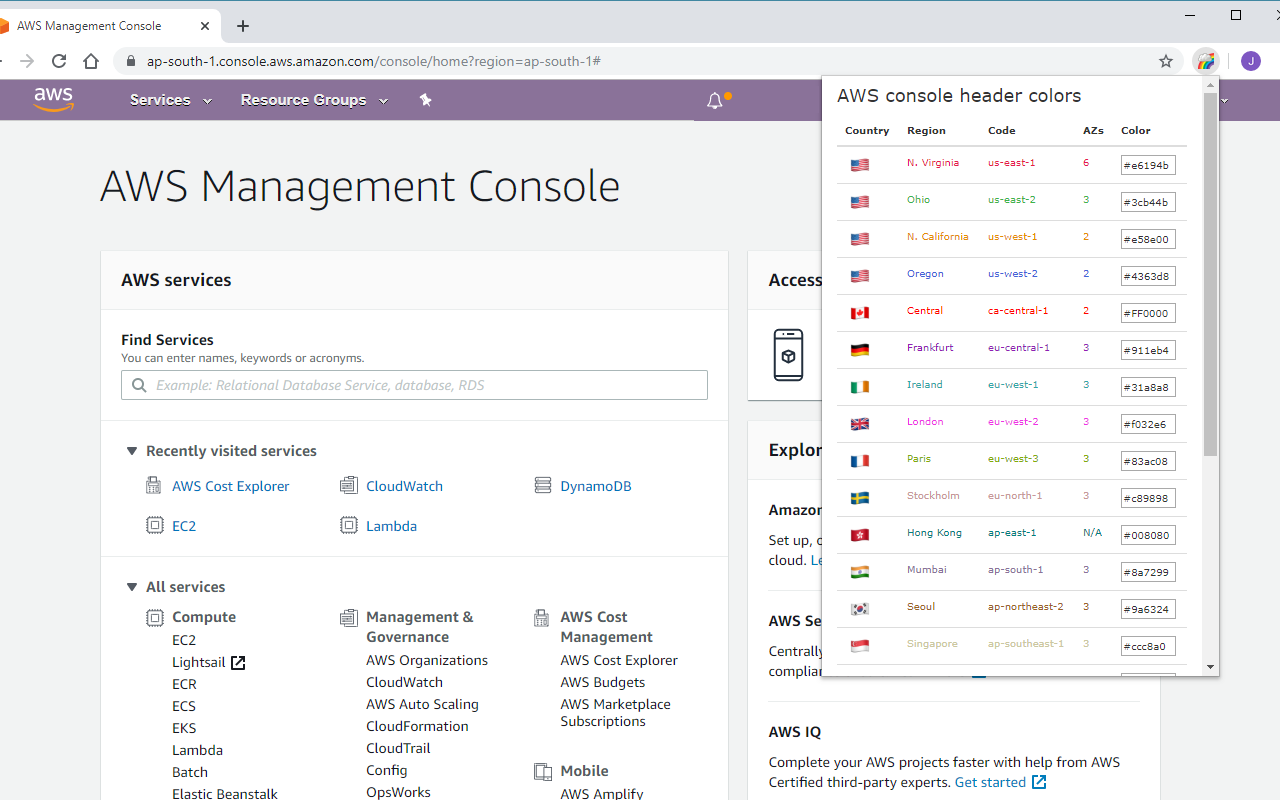Click the Find Services search box

point(414,385)
